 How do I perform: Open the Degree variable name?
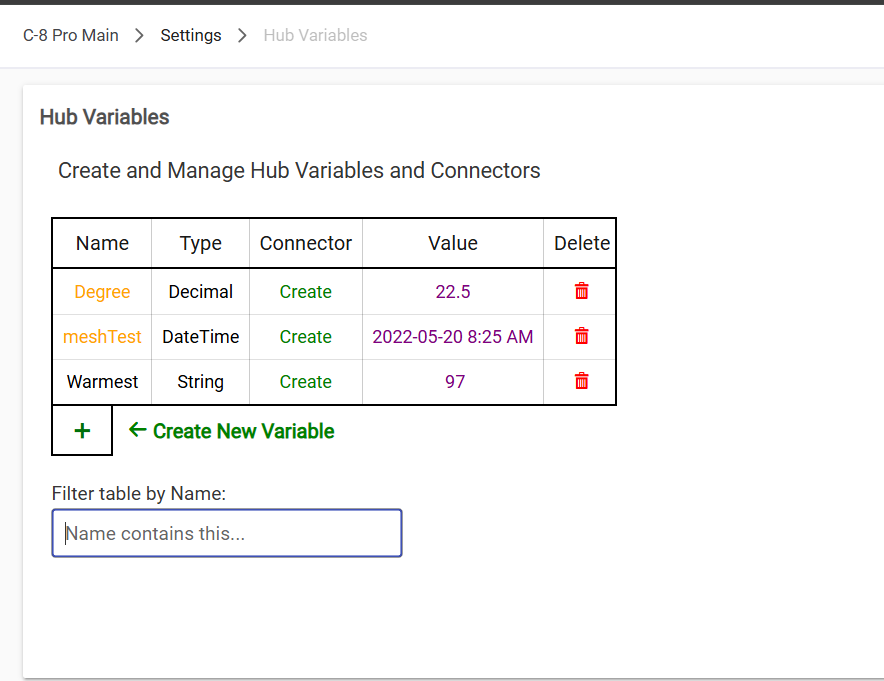click(102, 292)
